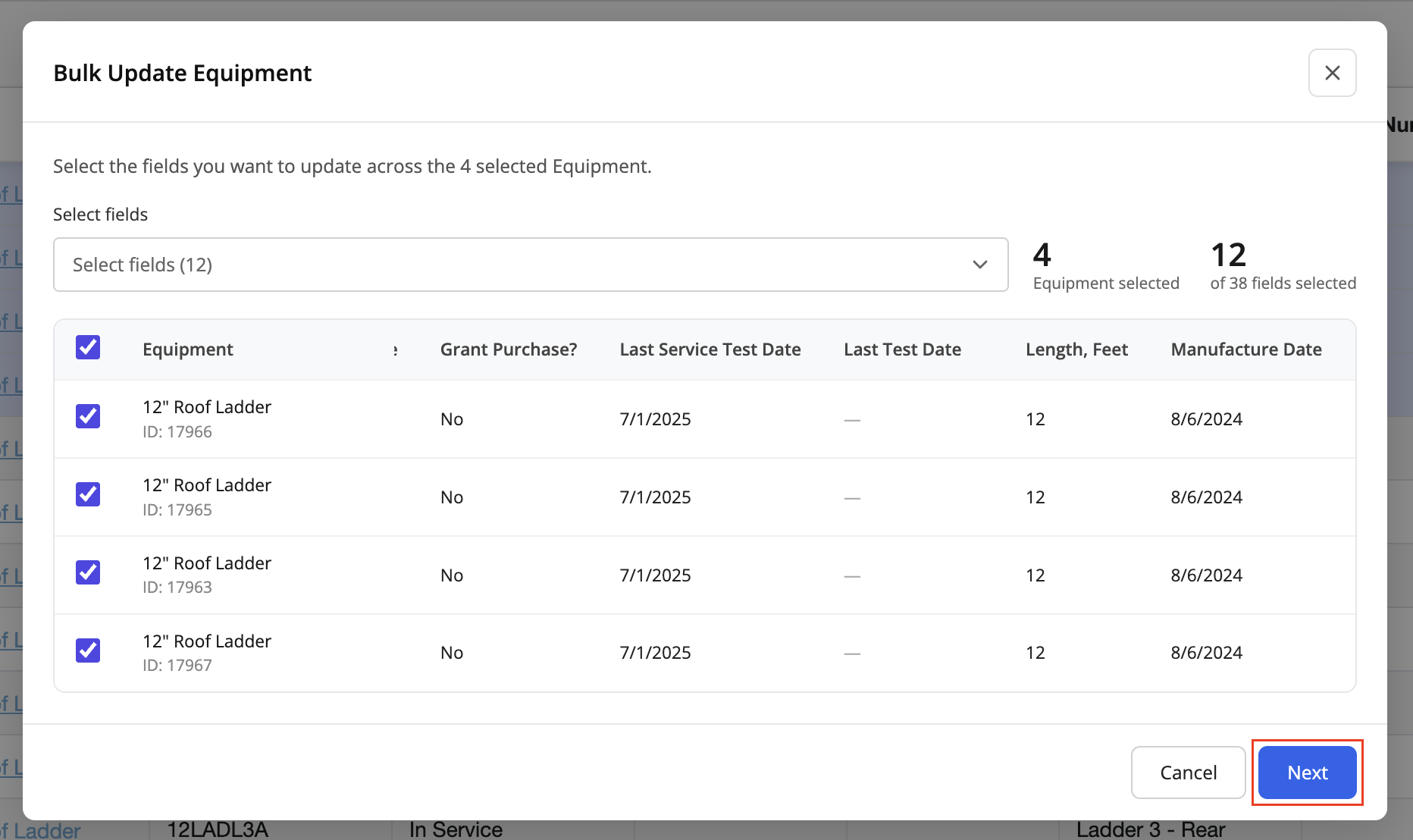
Task: Click the '4 Equipment selected' counter
Action: (1106, 266)
